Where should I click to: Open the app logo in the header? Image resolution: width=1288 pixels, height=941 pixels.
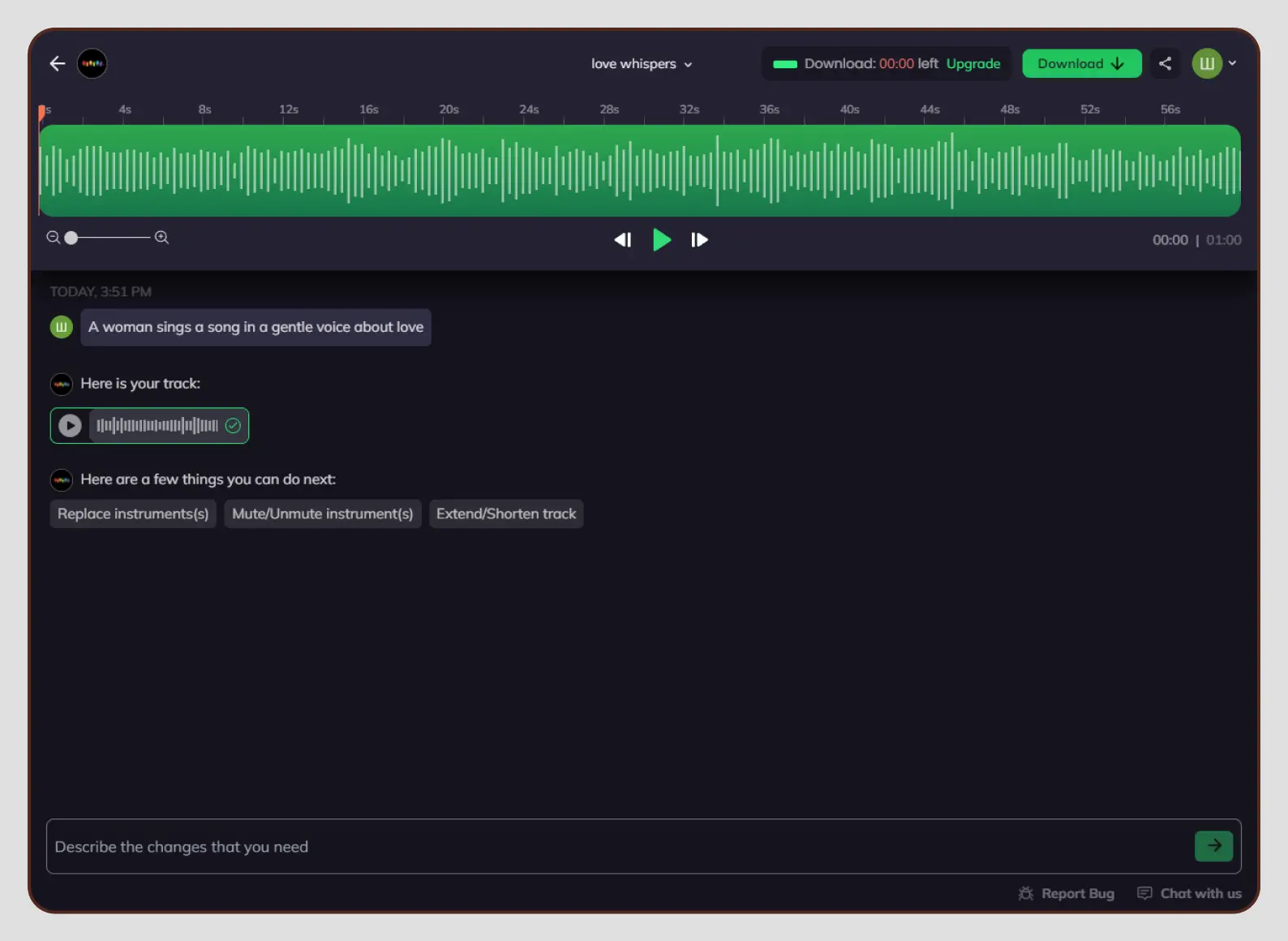(x=92, y=63)
